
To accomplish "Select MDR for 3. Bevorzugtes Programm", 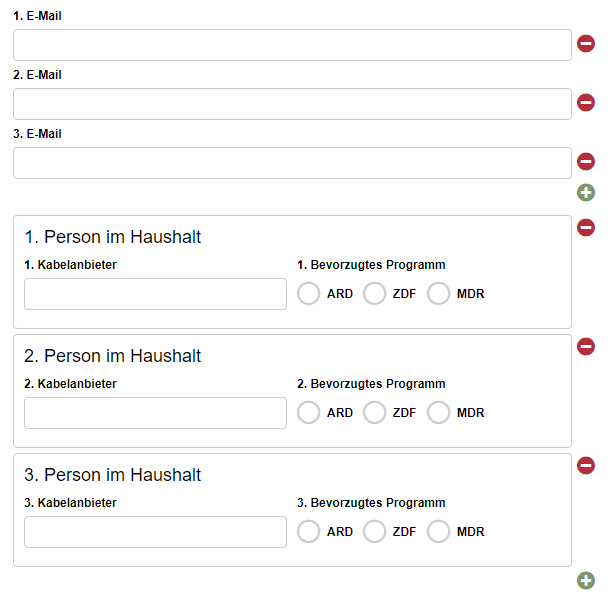I will coord(438,531).
